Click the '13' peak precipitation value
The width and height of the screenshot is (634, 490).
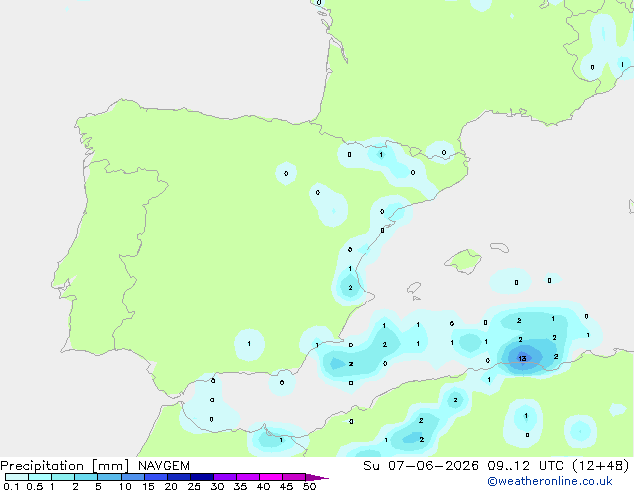tap(522, 358)
